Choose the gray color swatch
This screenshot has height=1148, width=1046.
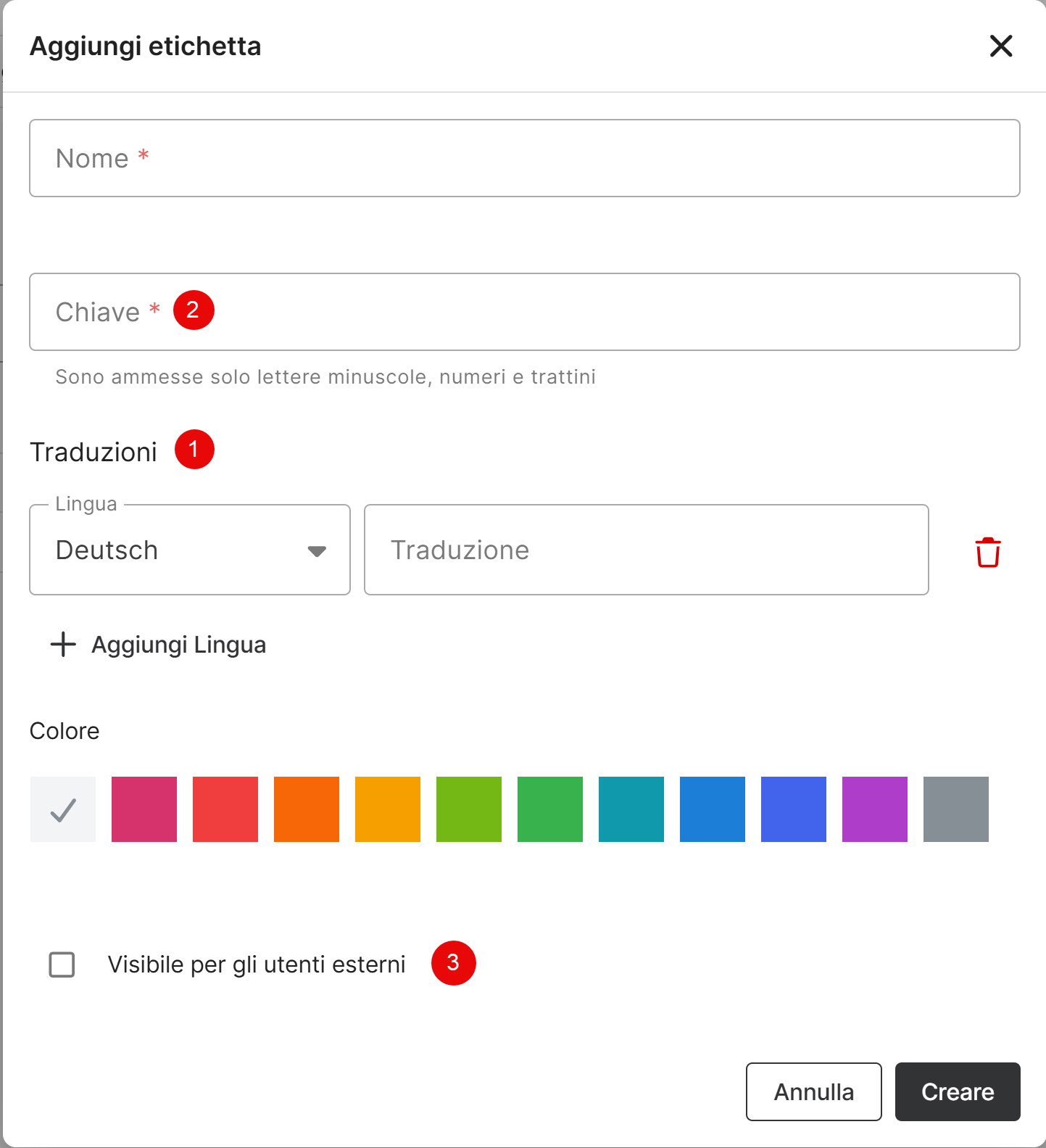(956, 809)
